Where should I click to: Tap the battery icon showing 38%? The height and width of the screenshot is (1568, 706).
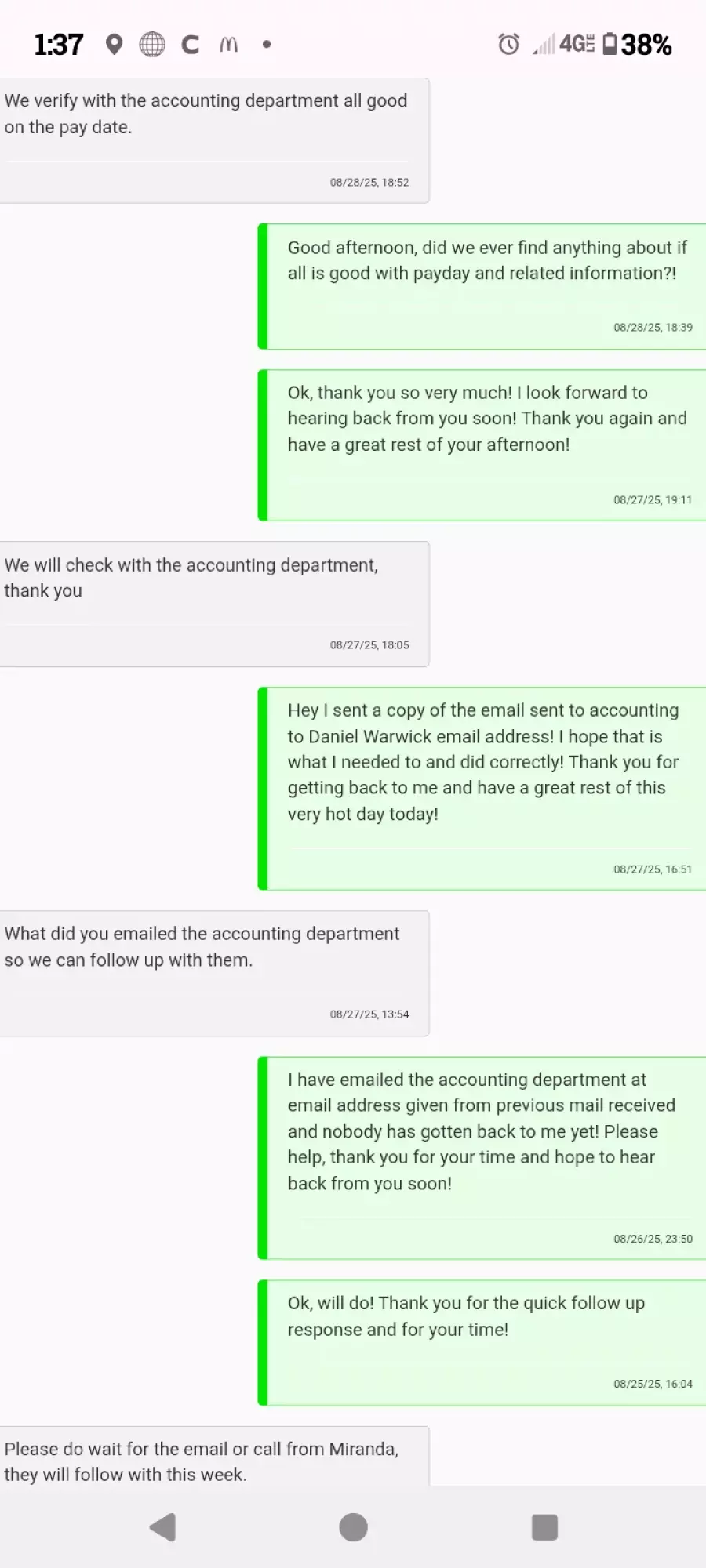point(610,44)
